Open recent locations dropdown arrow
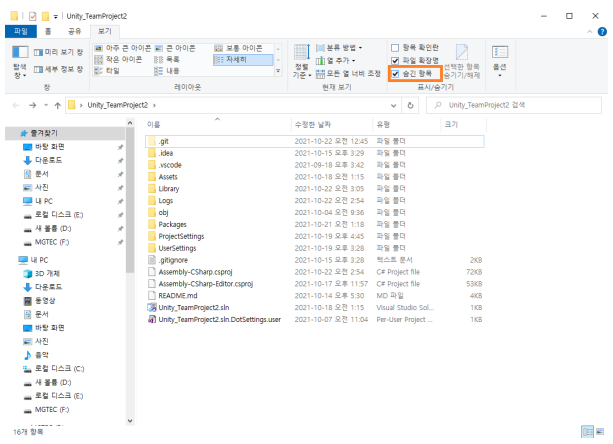The image size is (613, 444). pos(46,105)
